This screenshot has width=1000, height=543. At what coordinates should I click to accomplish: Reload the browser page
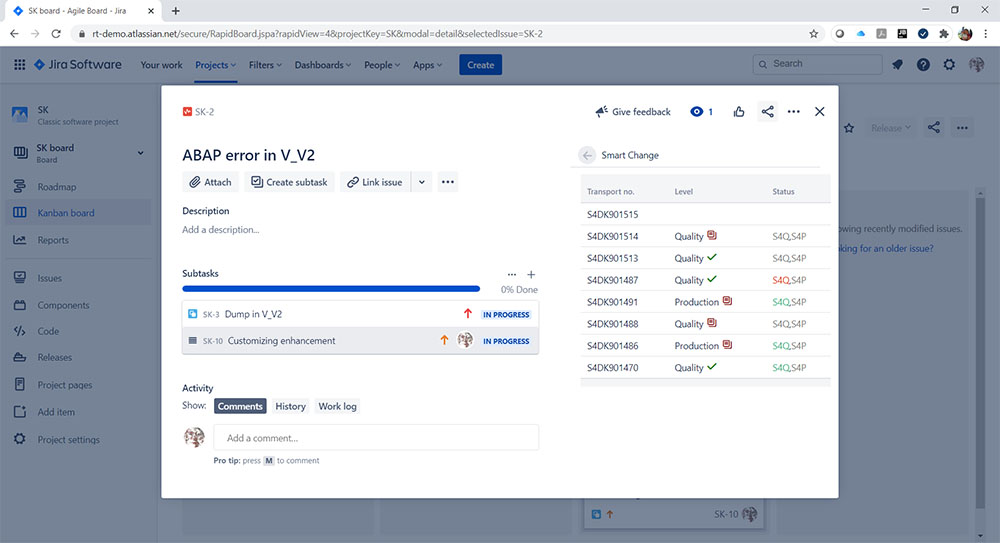tap(56, 34)
